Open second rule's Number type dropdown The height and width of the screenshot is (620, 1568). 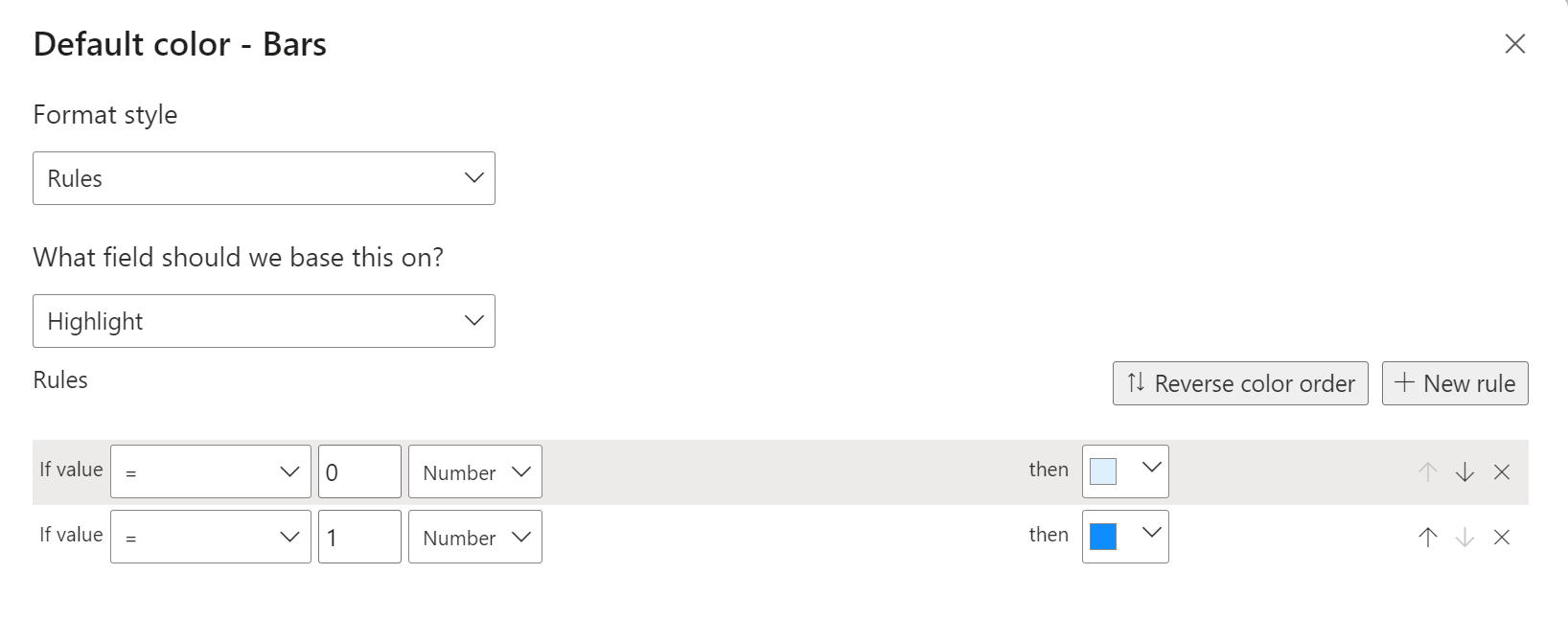(x=475, y=537)
